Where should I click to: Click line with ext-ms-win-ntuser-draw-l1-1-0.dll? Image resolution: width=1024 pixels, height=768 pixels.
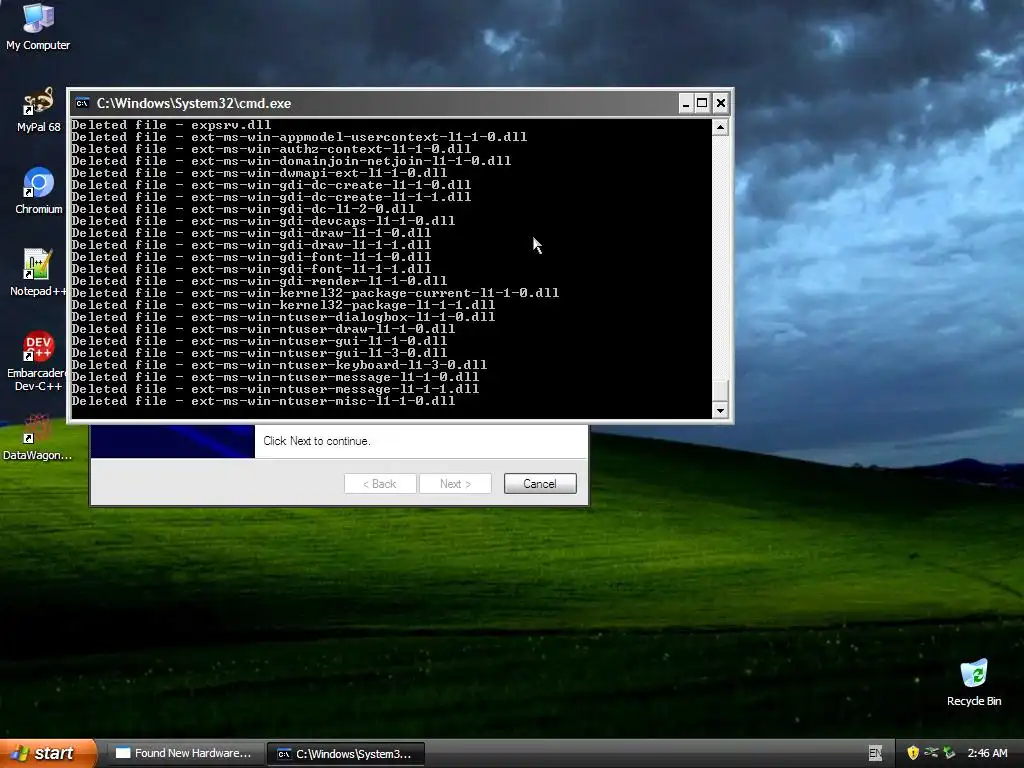(263, 329)
